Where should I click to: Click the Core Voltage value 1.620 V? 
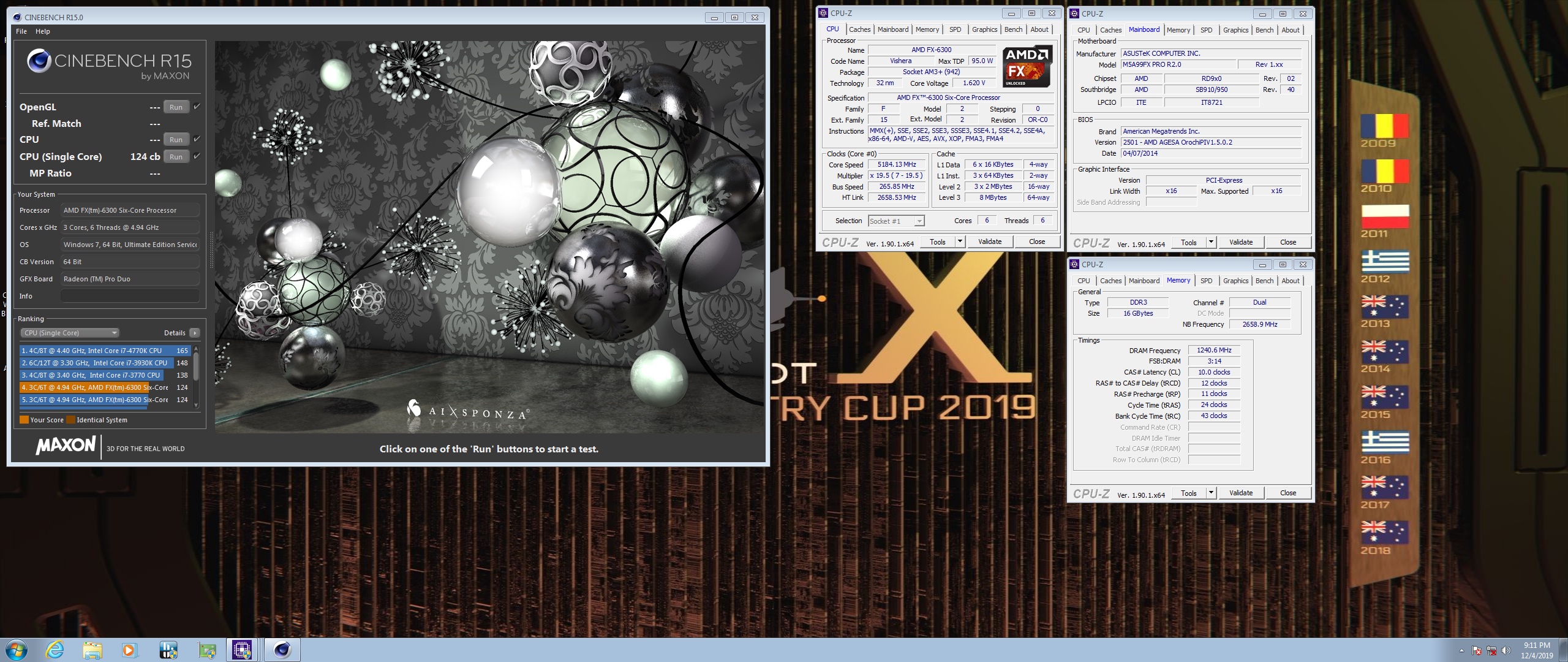[x=974, y=83]
